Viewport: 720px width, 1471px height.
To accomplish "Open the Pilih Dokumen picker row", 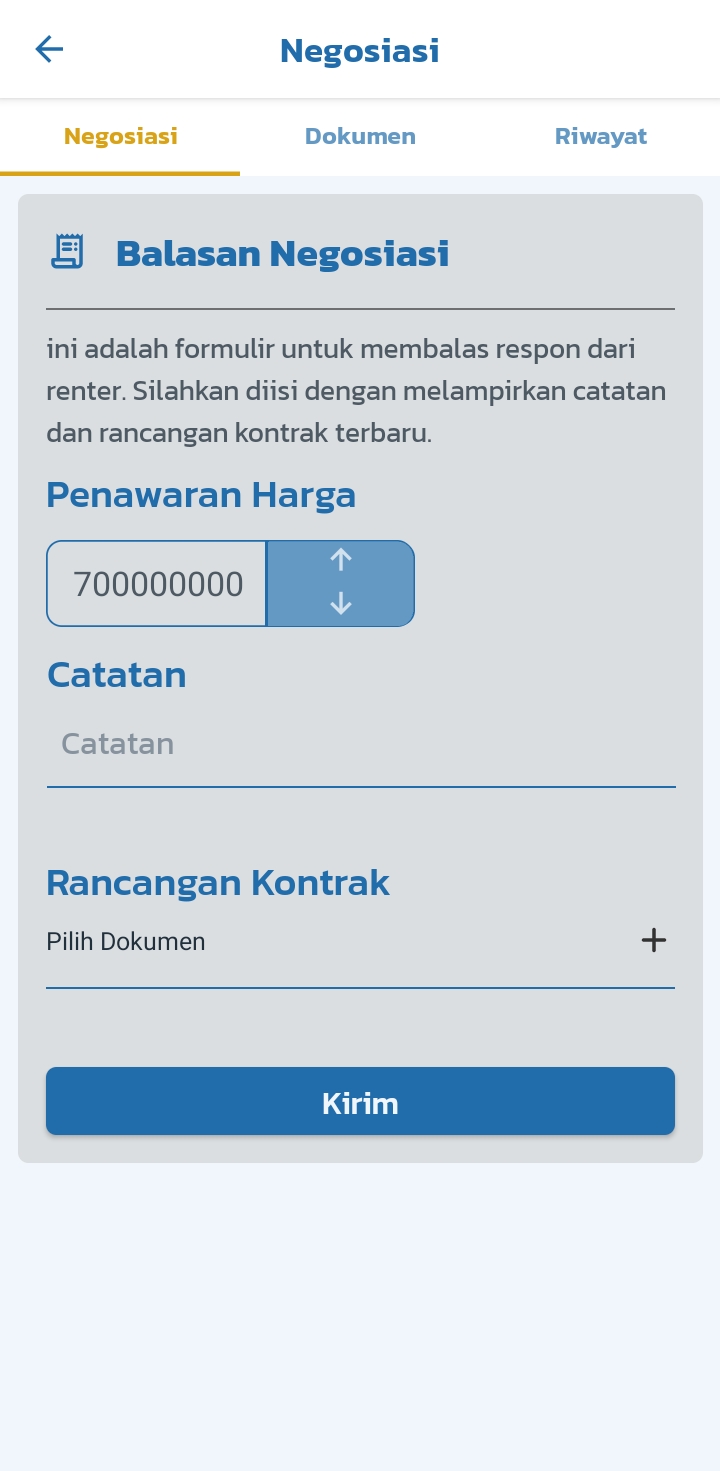I will point(360,942).
